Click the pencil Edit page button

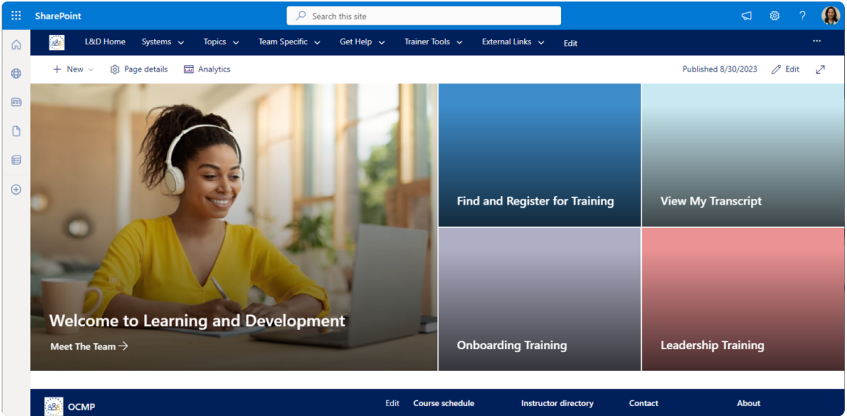pyautogui.click(x=785, y=69)
